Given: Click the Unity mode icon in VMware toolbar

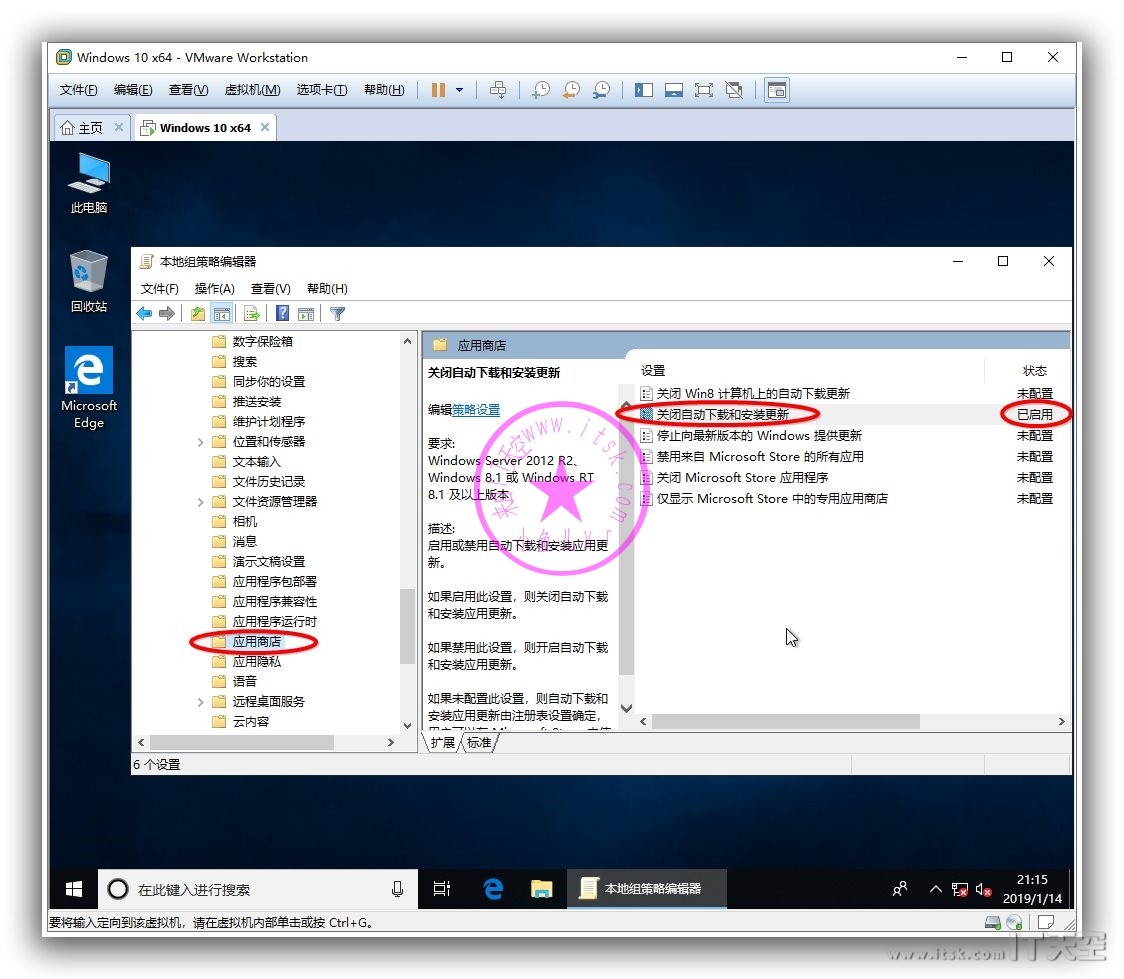Looking at the screenshot, I should click(734, 90).
